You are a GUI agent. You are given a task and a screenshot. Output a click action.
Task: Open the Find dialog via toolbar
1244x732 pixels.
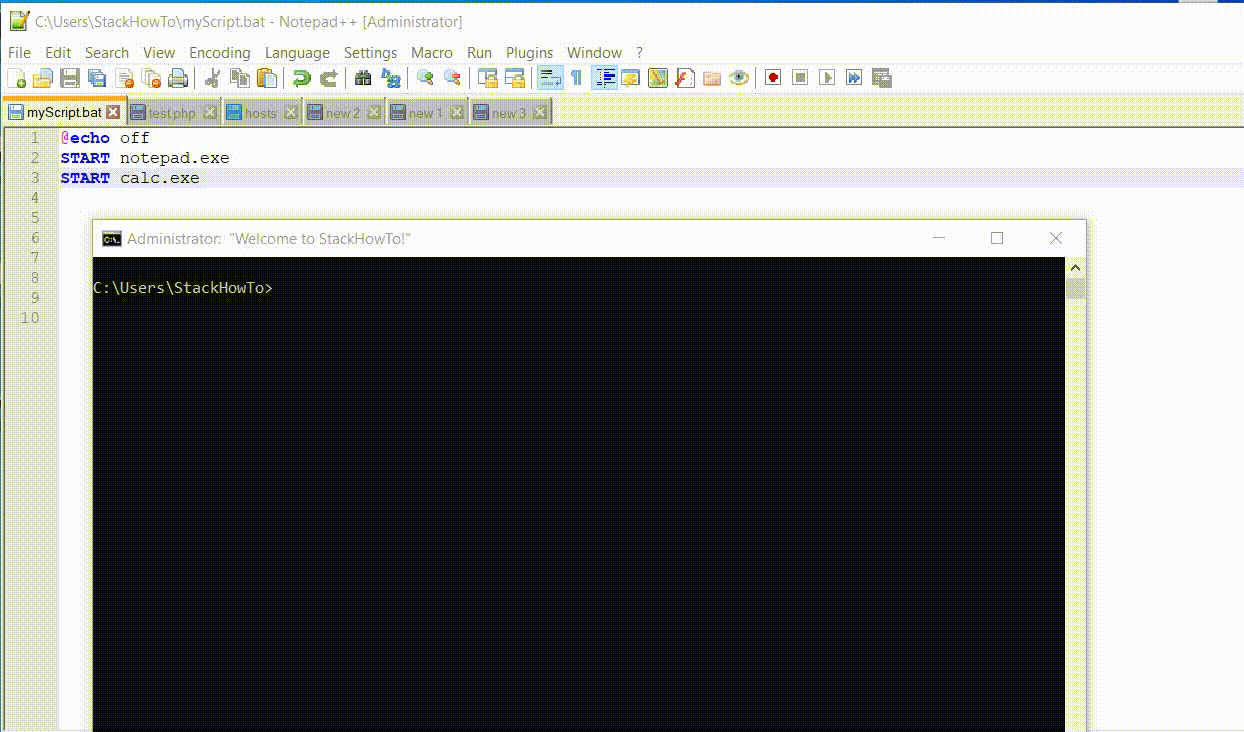[362, 77]
